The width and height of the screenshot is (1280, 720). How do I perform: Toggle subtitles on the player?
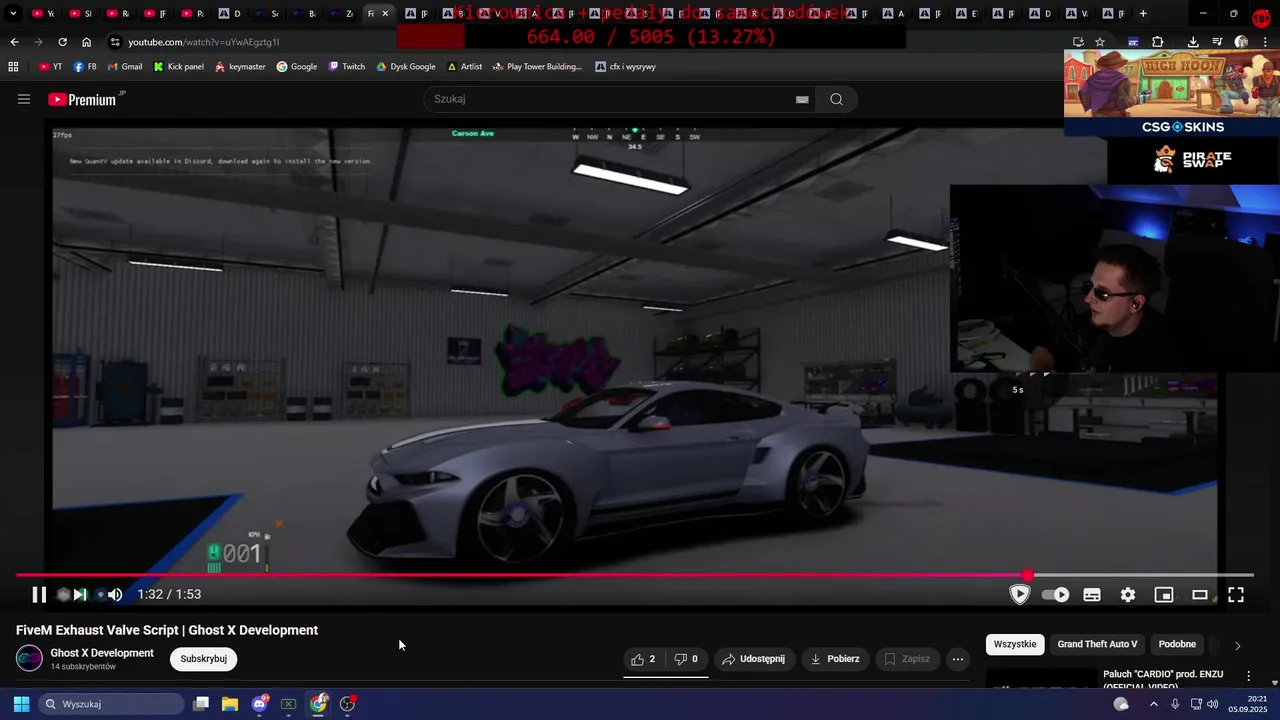[x=1092, y=595]
